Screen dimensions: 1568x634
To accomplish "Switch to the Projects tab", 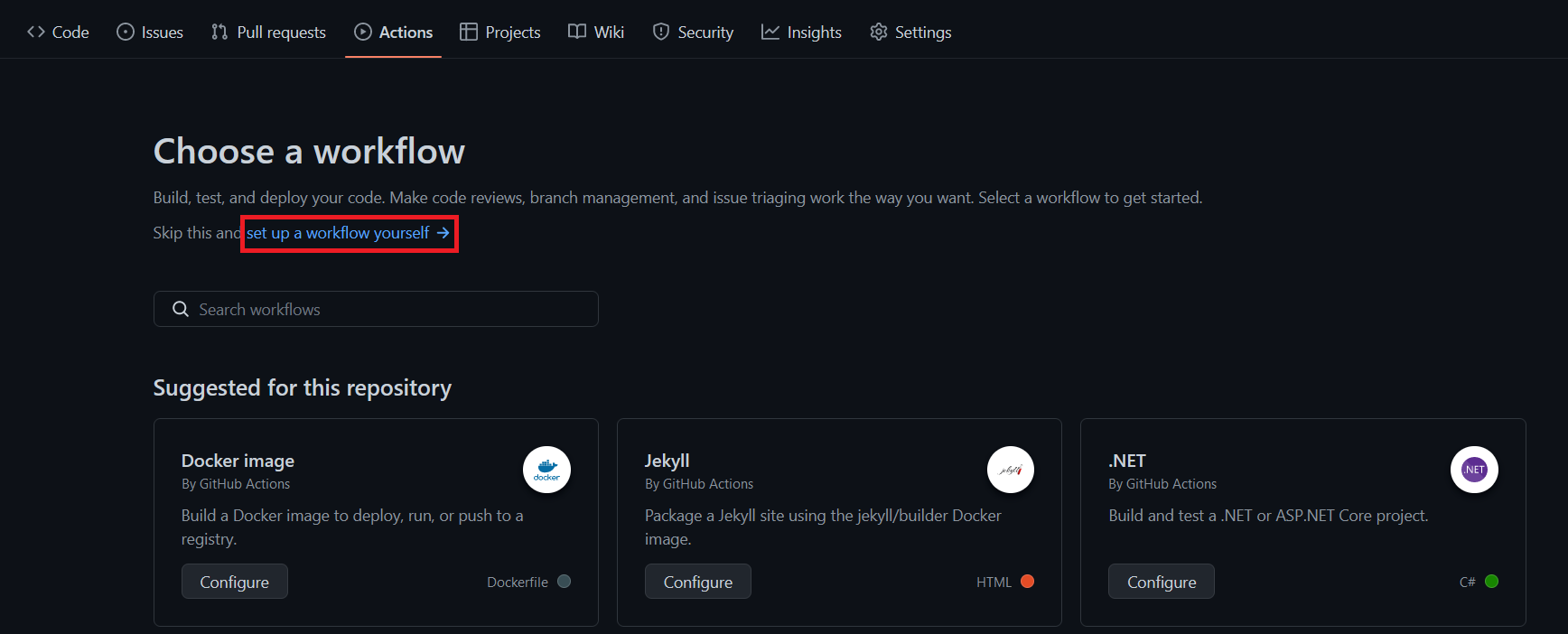I will [x=499, y=33].
